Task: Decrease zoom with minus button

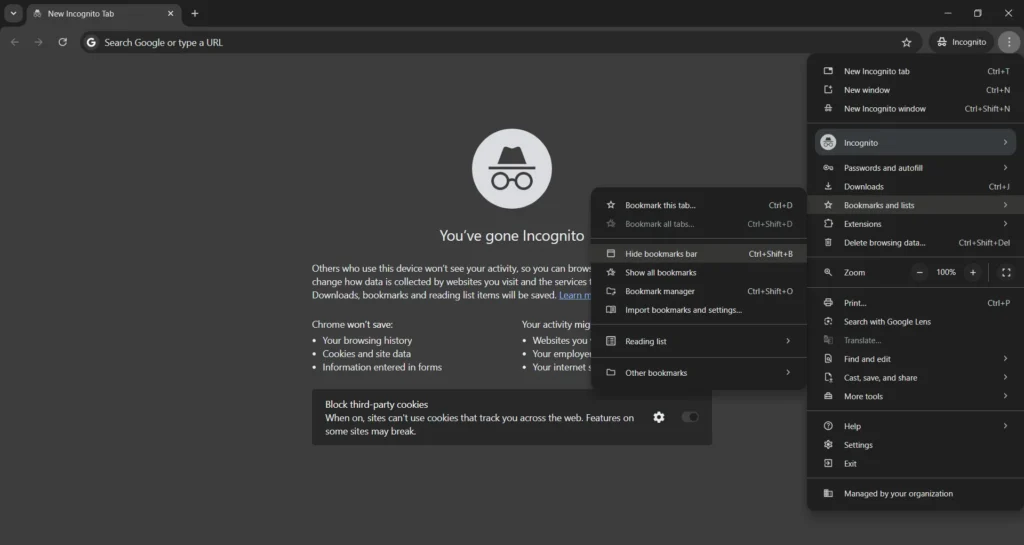Action: point(920,273)
